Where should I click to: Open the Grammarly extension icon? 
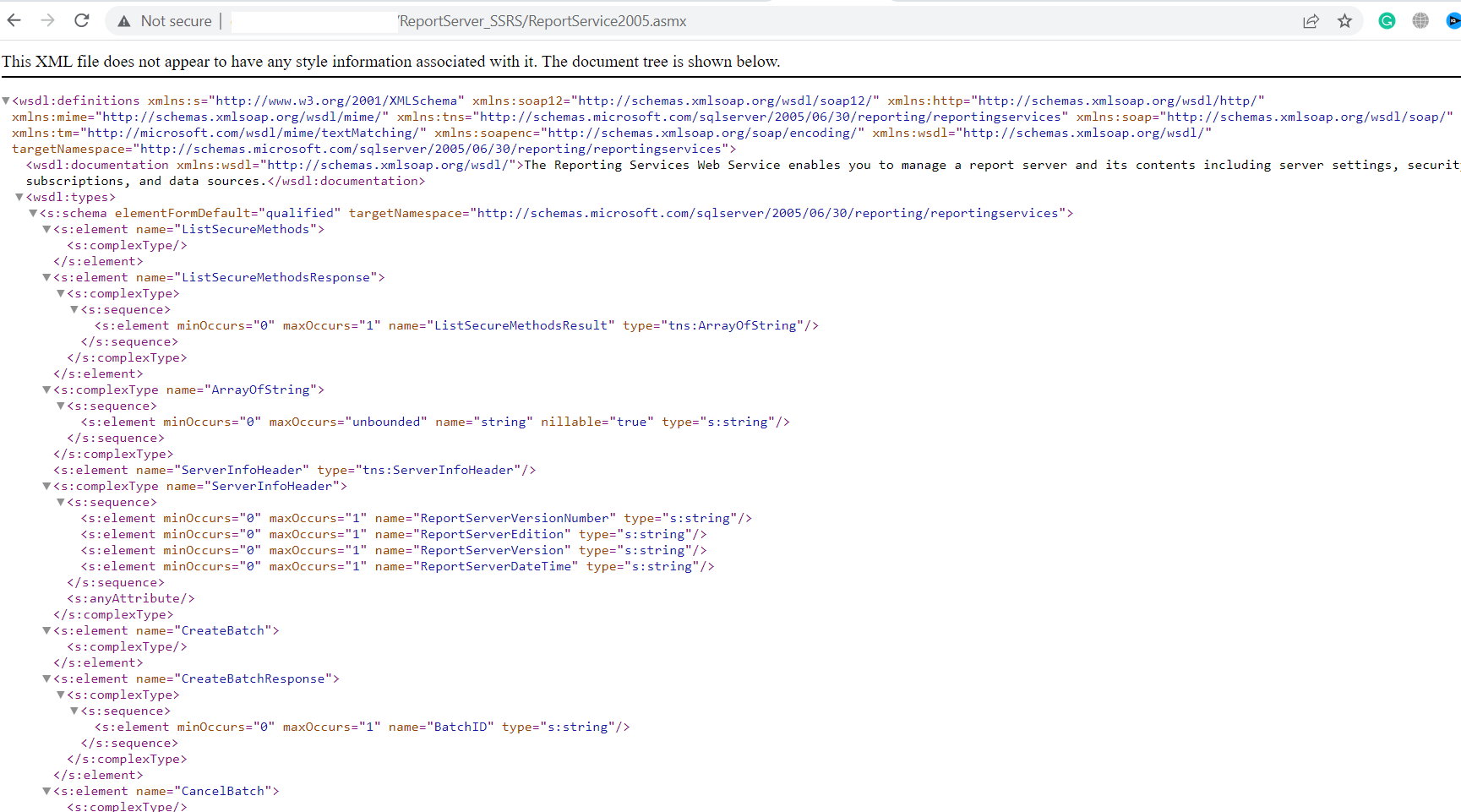coord(1387,21)
